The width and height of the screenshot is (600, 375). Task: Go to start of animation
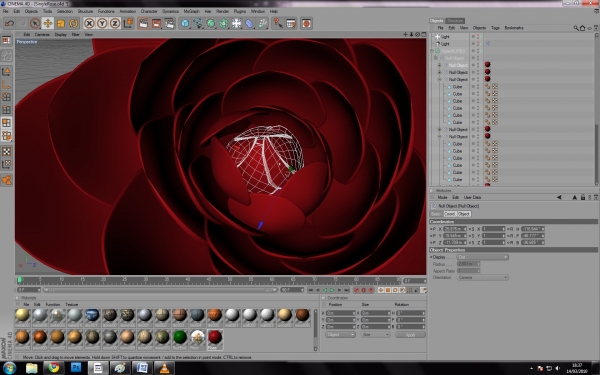pyautogui.click(x=310, y=290)
